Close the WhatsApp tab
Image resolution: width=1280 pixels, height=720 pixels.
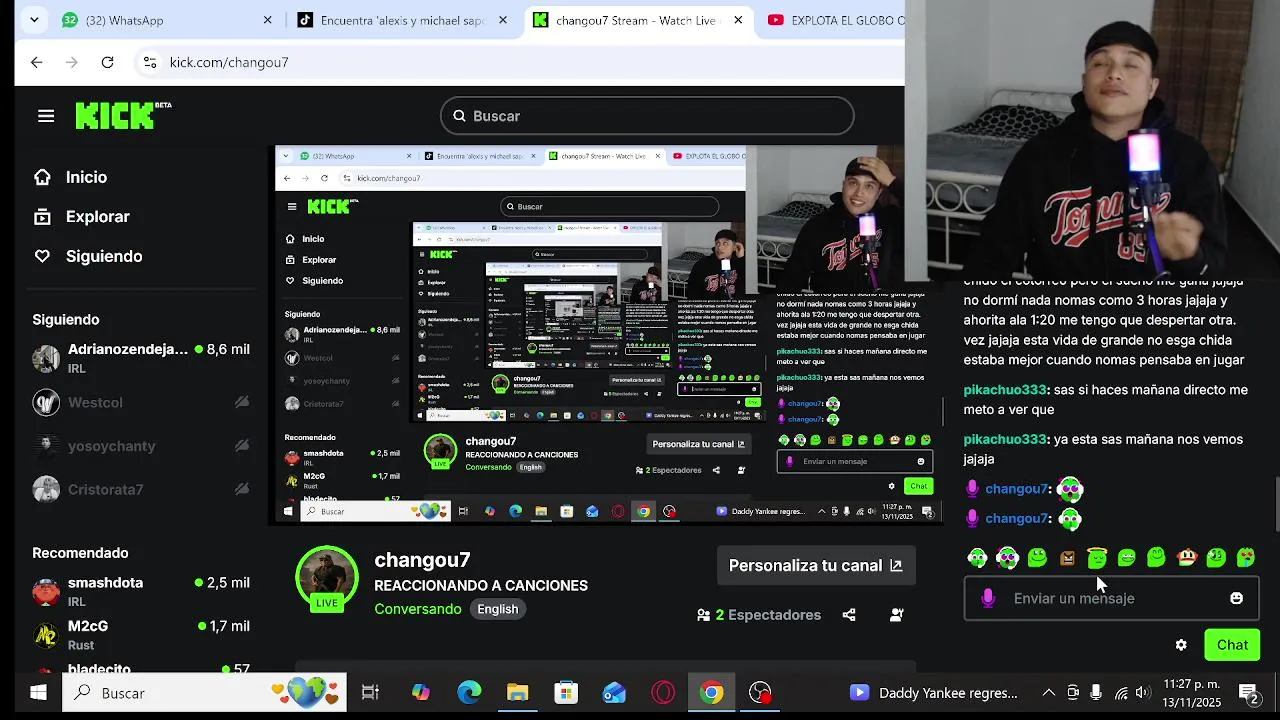[x=267, y=20]
